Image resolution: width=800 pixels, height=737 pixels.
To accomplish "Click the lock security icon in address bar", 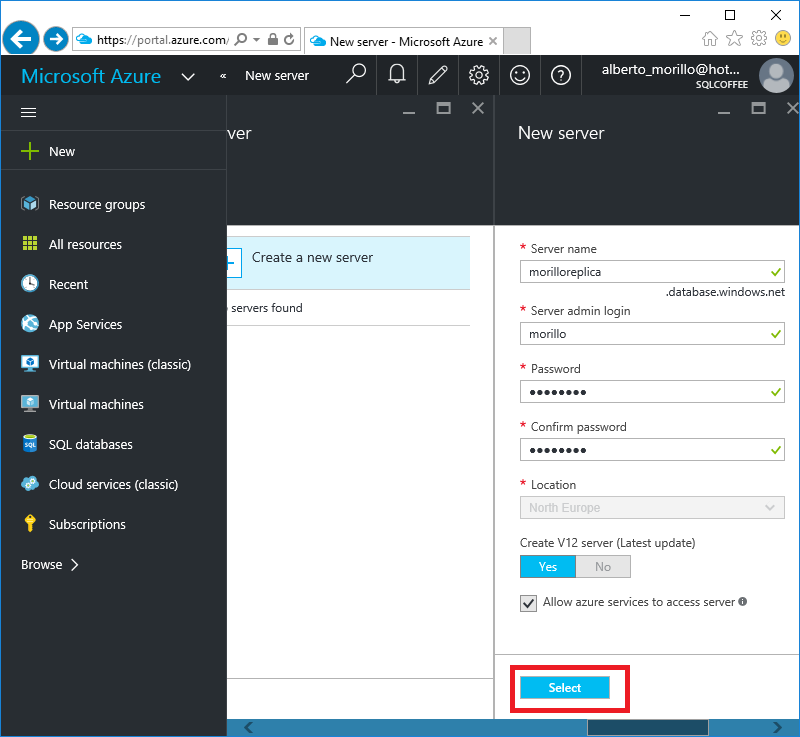I will (x=273, y=39).
